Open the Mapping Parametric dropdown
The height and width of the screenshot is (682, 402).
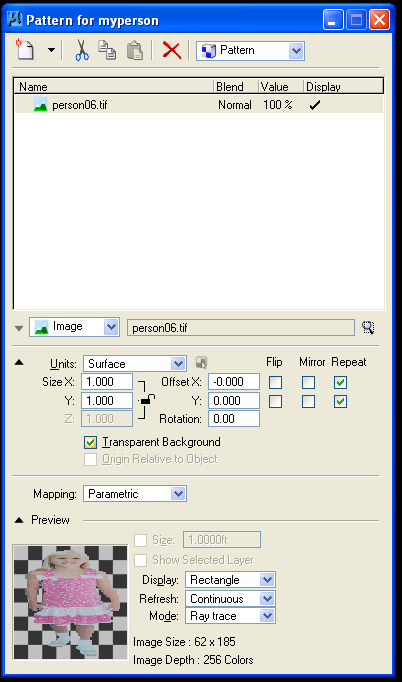135,494
